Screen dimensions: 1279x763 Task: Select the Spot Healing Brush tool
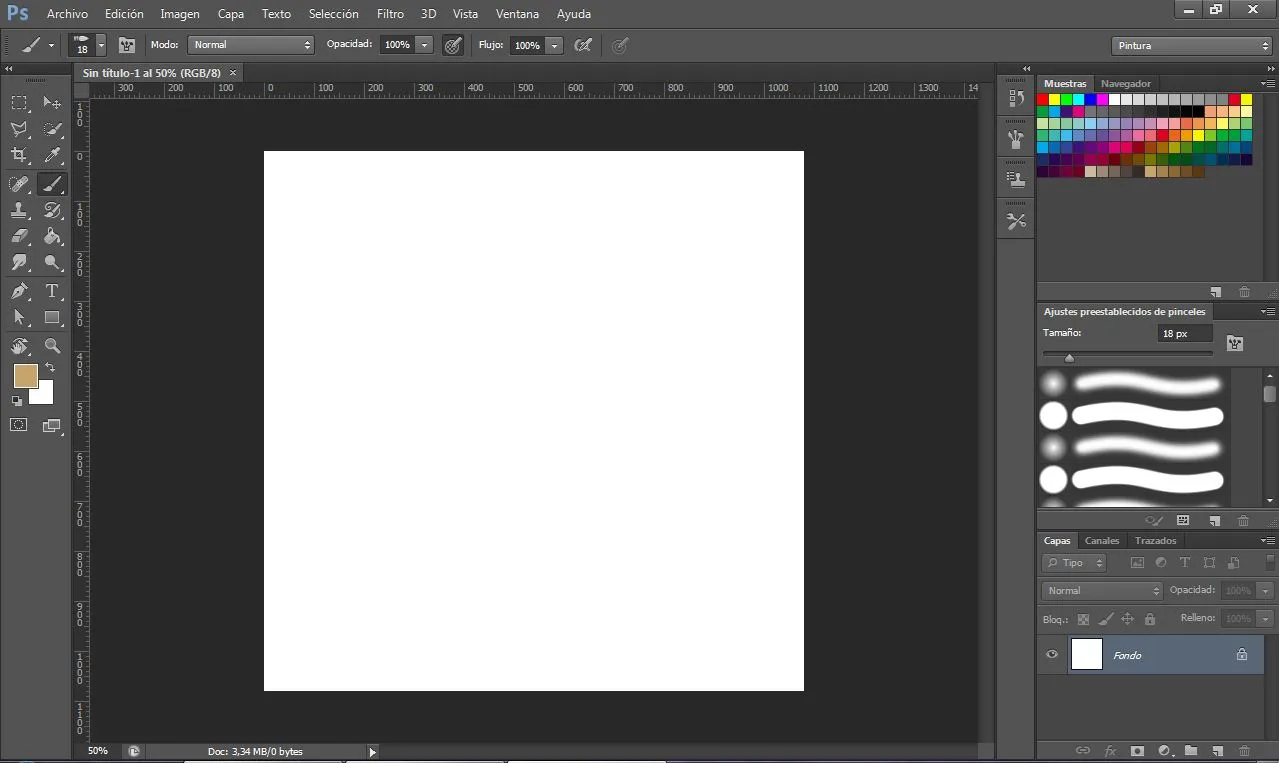[x=19, y=184]
